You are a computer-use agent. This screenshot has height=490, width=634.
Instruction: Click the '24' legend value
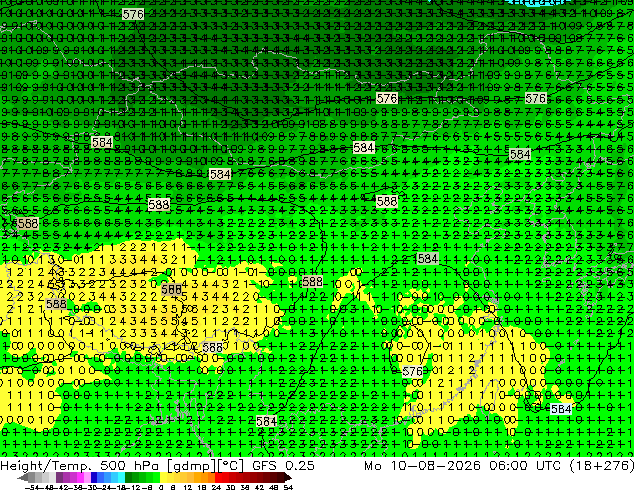216,487
